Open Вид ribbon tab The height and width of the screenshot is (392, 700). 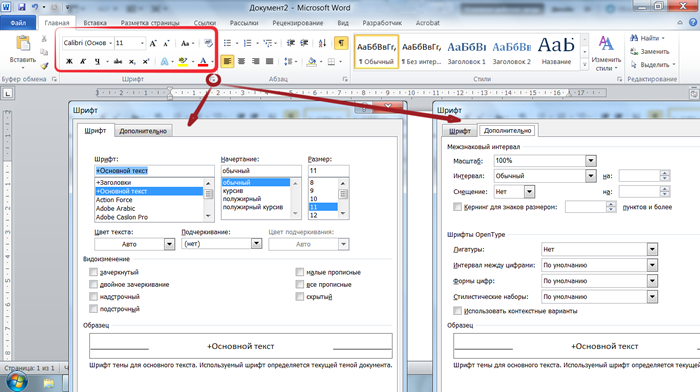click(343, 23)
